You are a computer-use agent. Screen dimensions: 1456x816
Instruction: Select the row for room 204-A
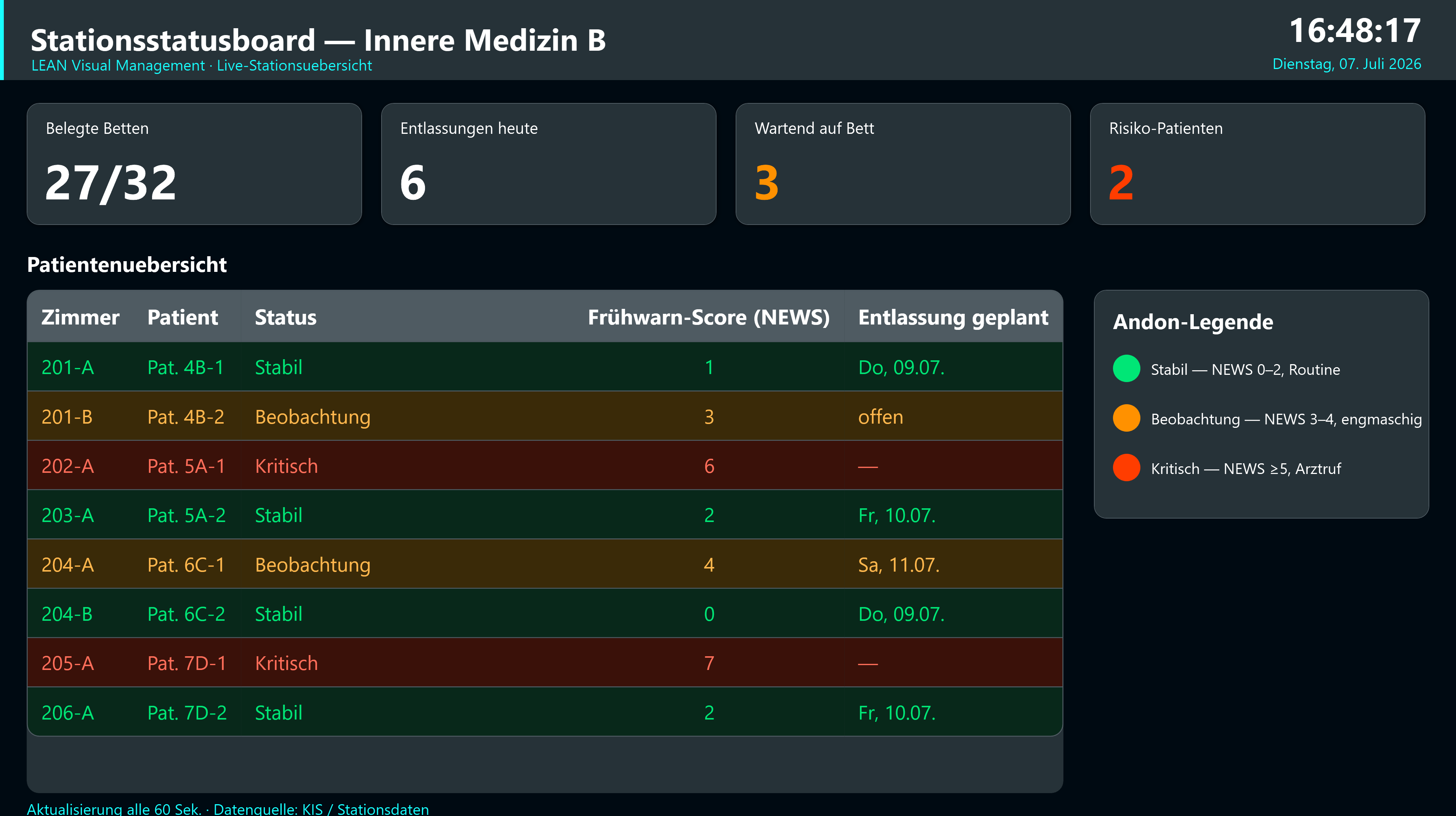pos(545,564)
